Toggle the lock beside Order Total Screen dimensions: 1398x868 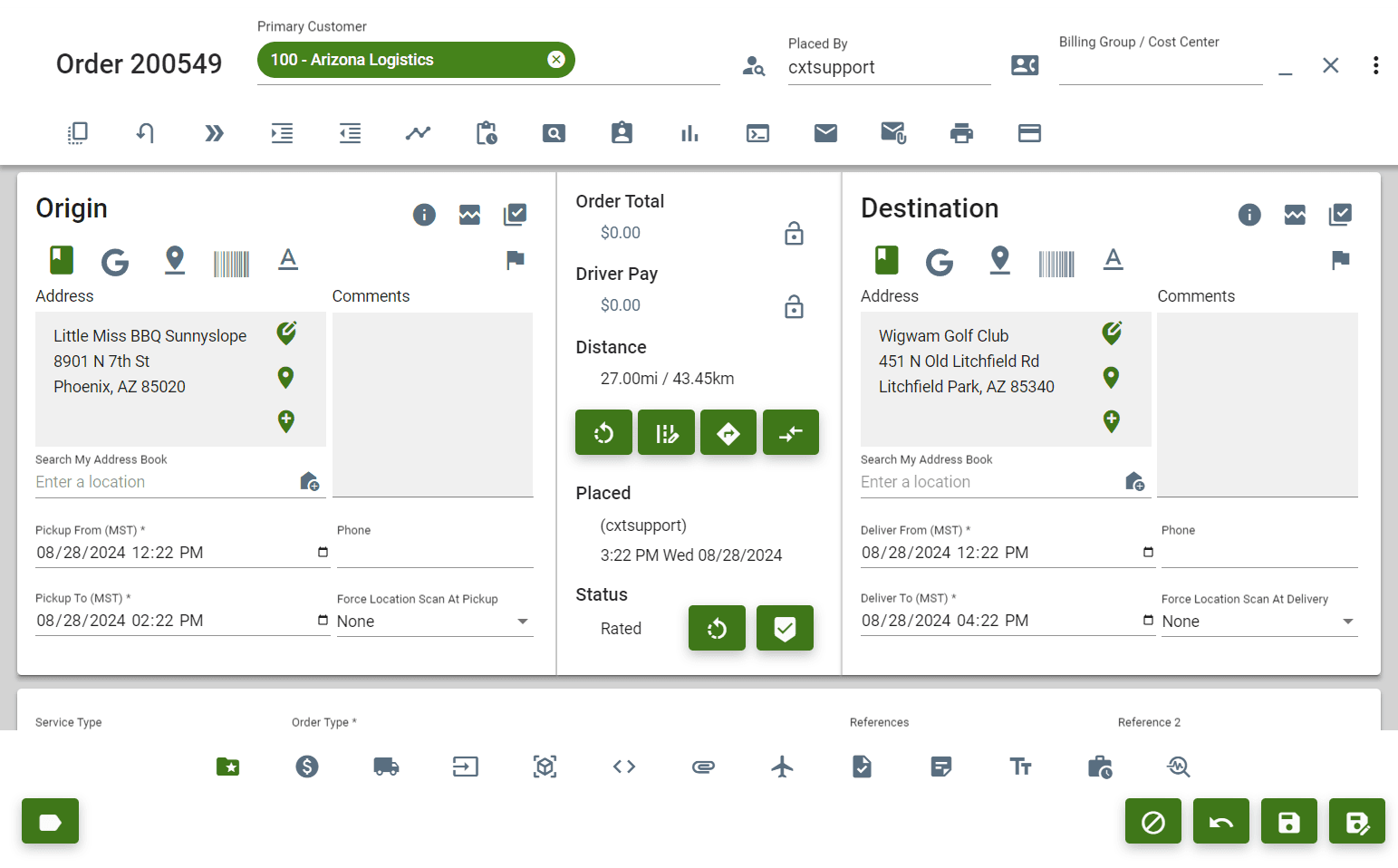794,233
